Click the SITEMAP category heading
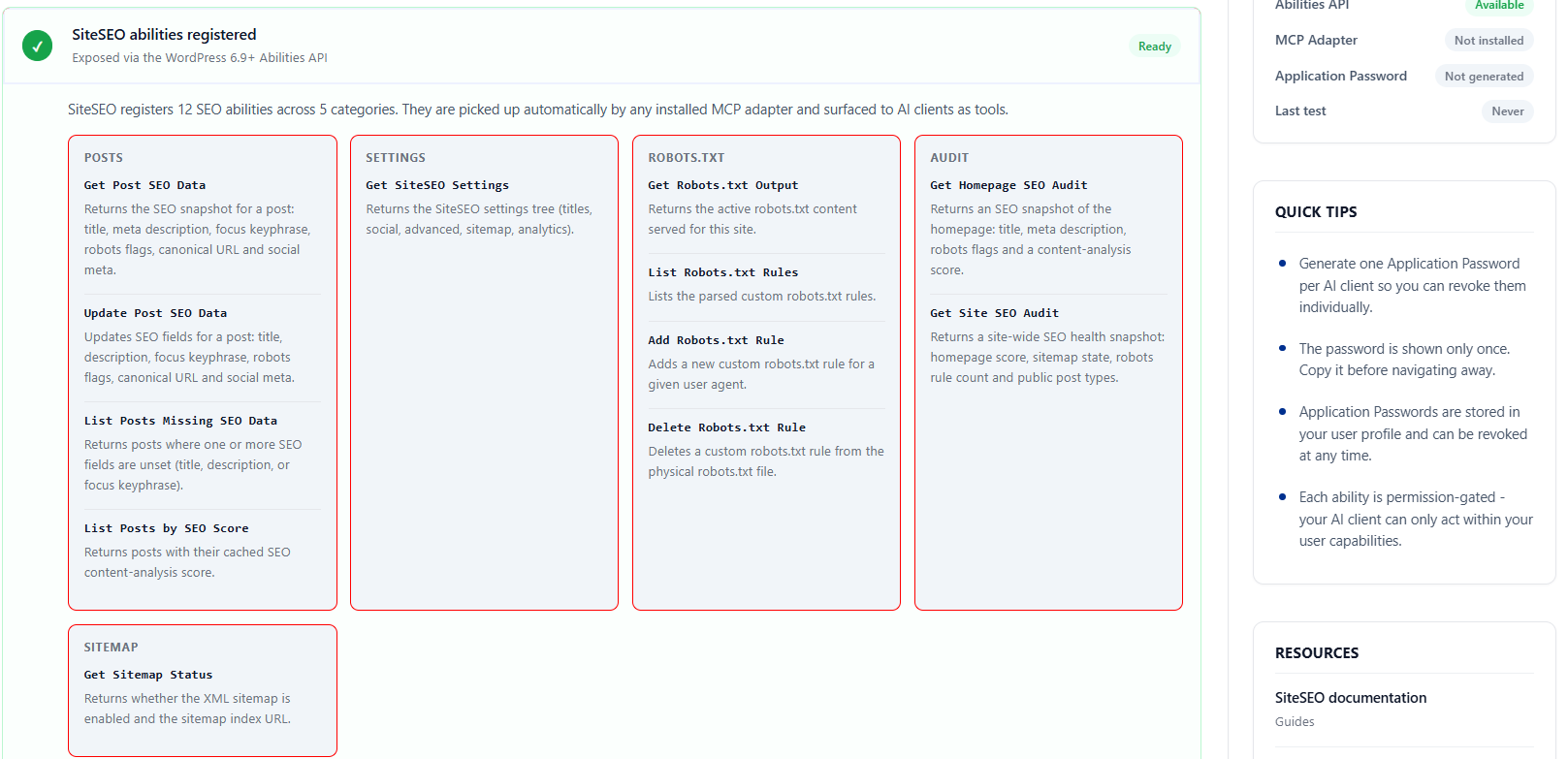1568x759 pixels. tap(112, 648)
